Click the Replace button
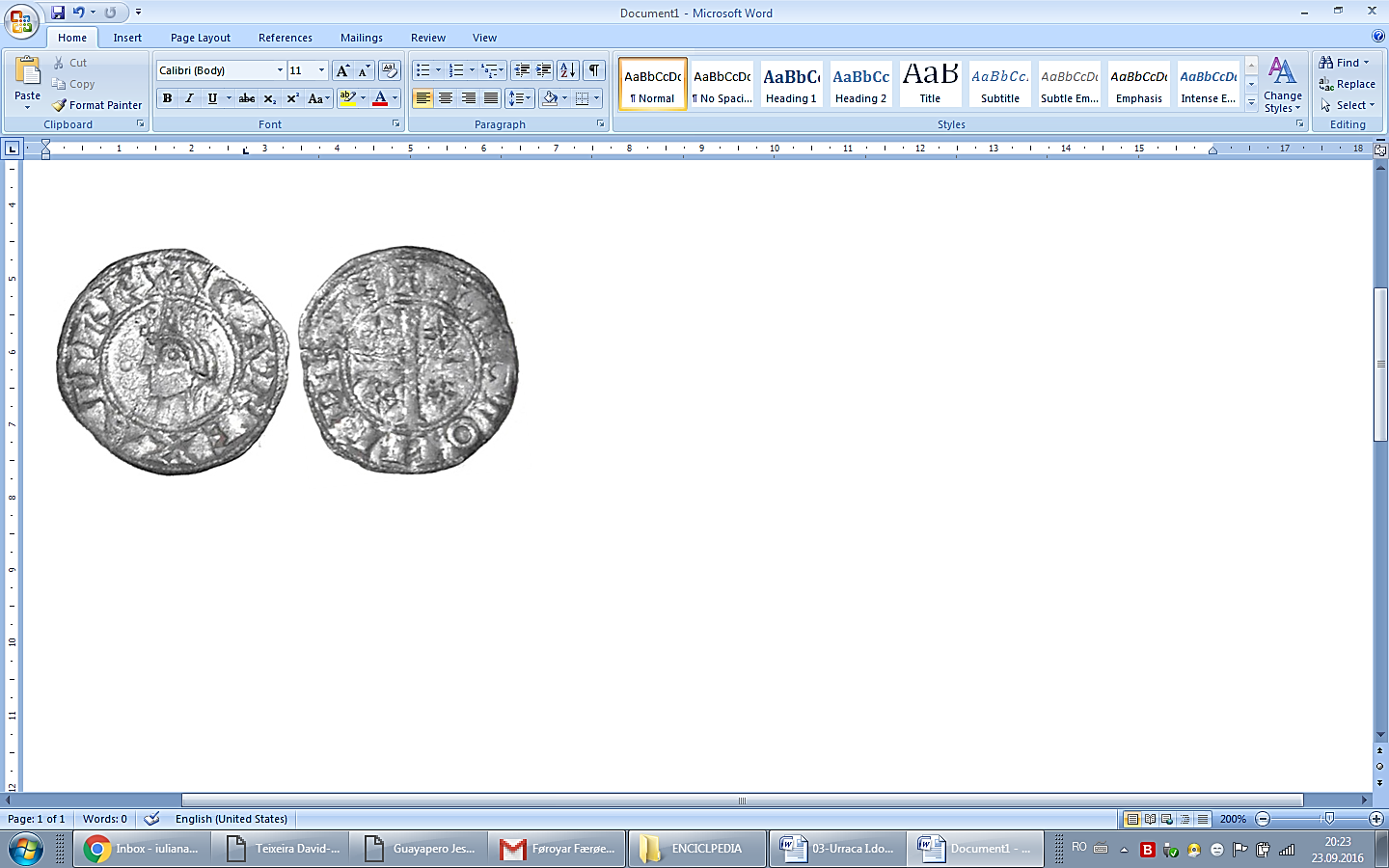1389x868 pixels. tap(1347, 84)
